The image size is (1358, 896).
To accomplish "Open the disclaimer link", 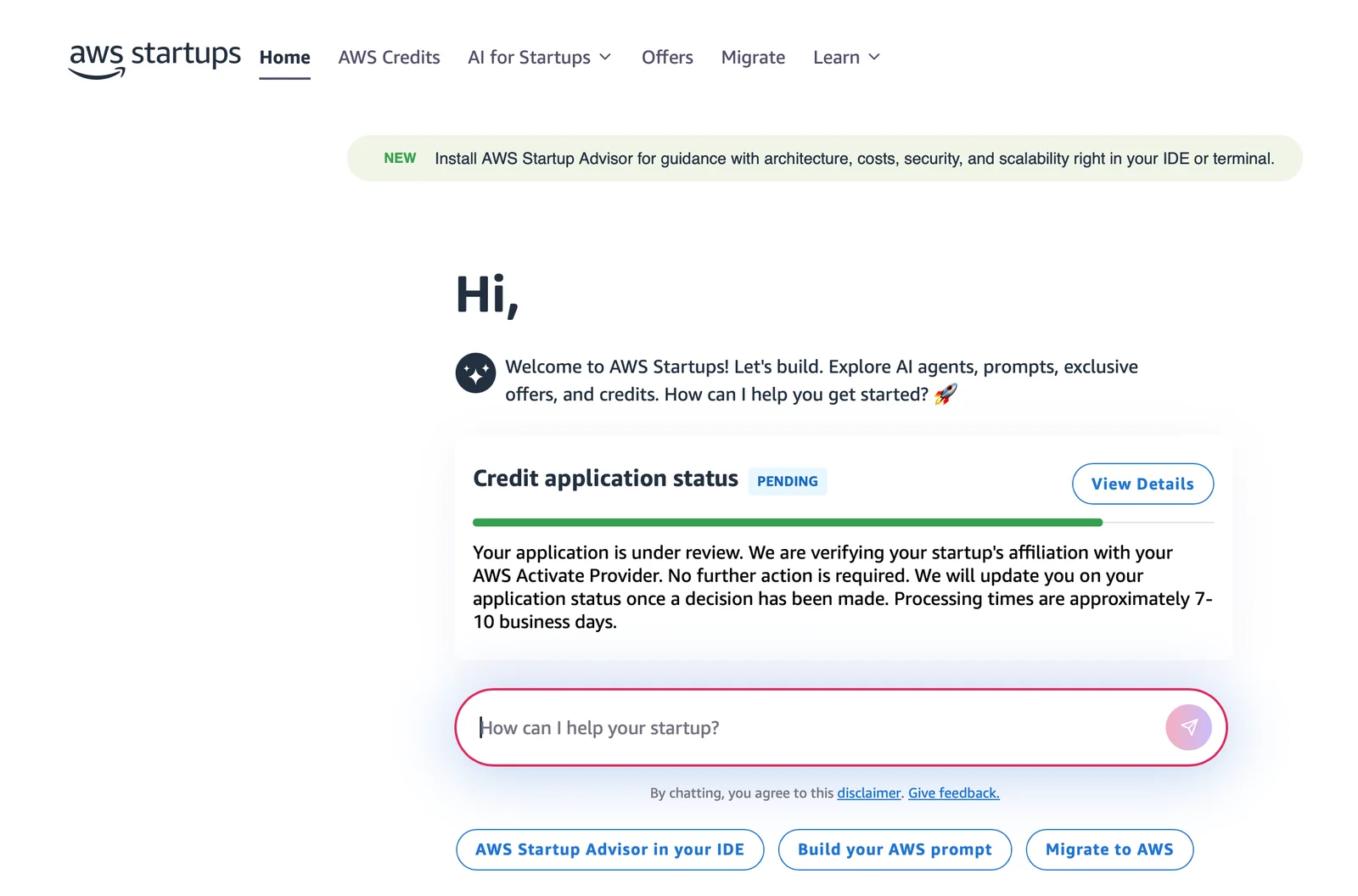I will 869,793.
